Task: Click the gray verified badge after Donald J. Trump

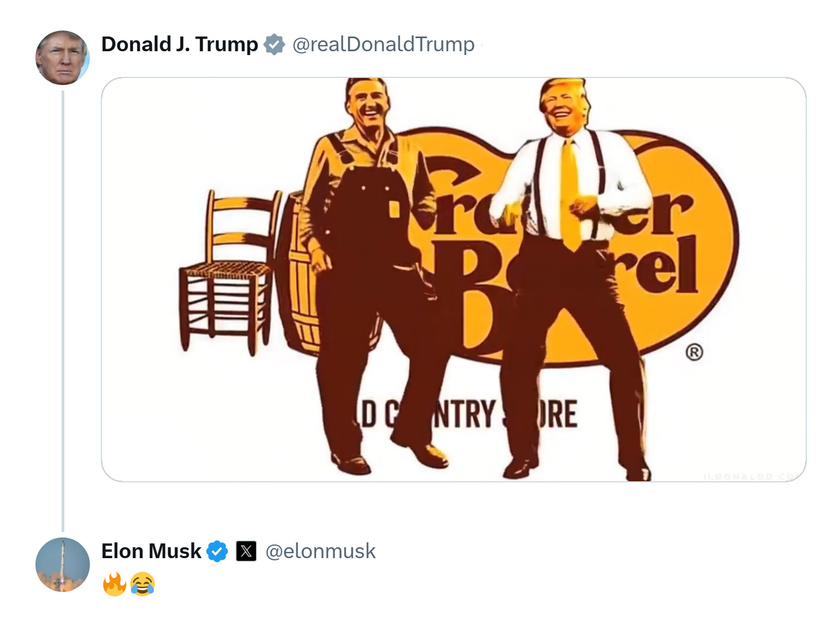Action: click(274, 44)
